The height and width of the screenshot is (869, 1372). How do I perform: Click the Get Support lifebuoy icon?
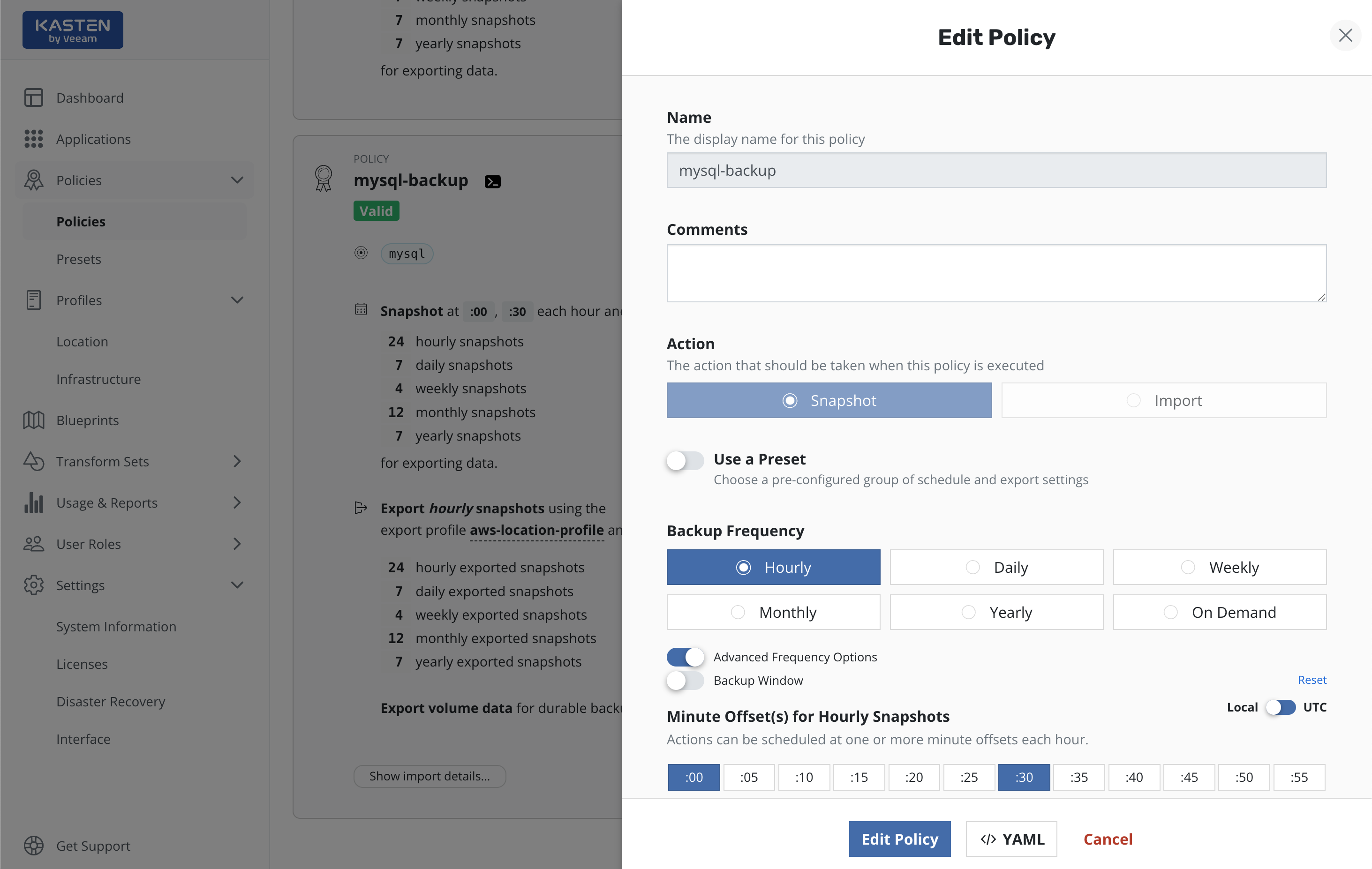point(34,846)
